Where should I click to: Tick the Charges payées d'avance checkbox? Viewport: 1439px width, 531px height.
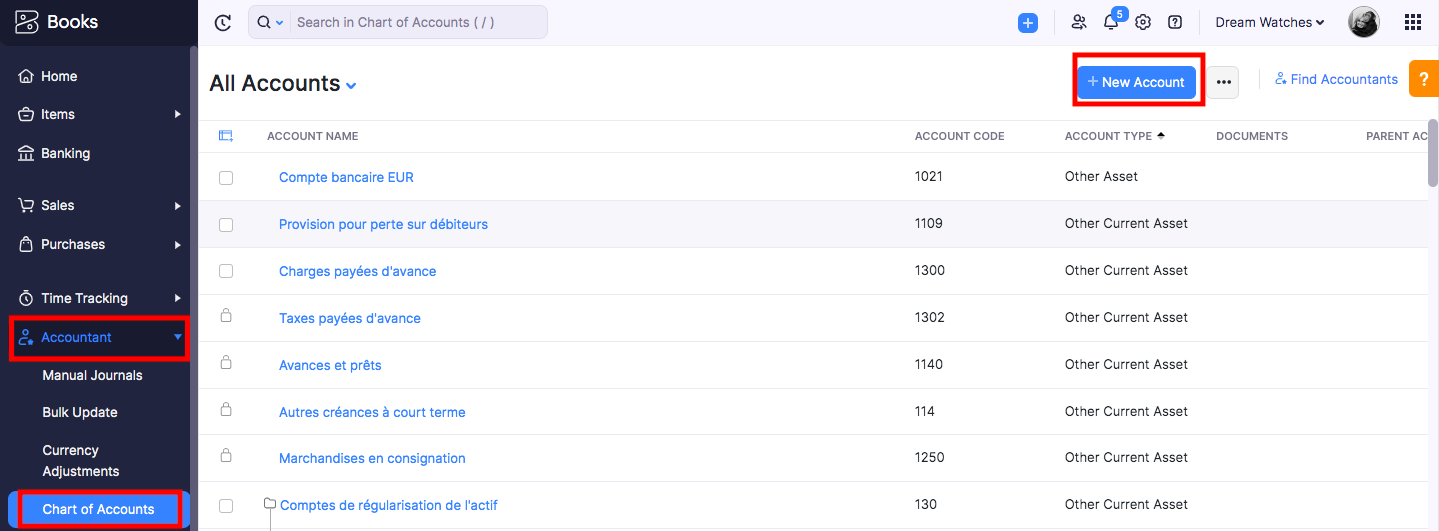click(226, 271)
